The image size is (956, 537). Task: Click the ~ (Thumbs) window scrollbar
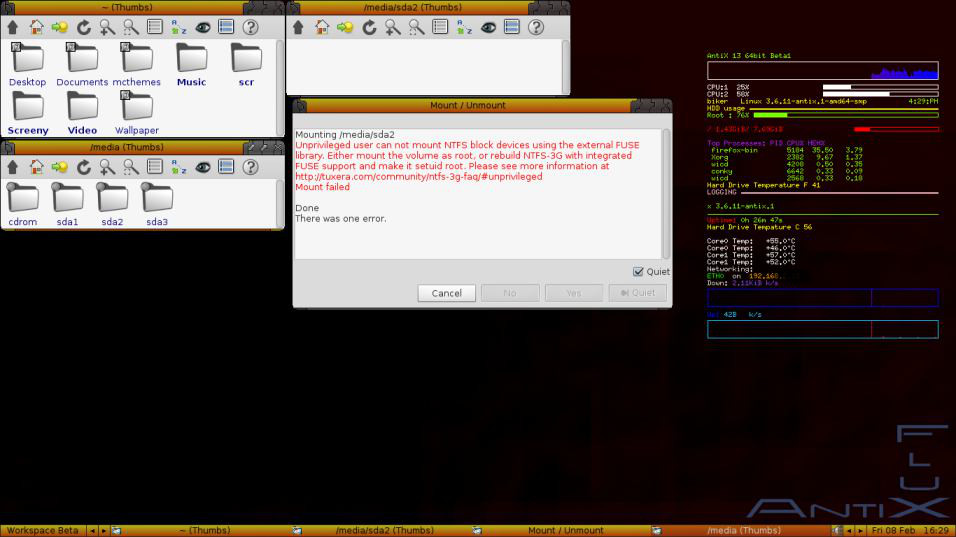(280, 88)
